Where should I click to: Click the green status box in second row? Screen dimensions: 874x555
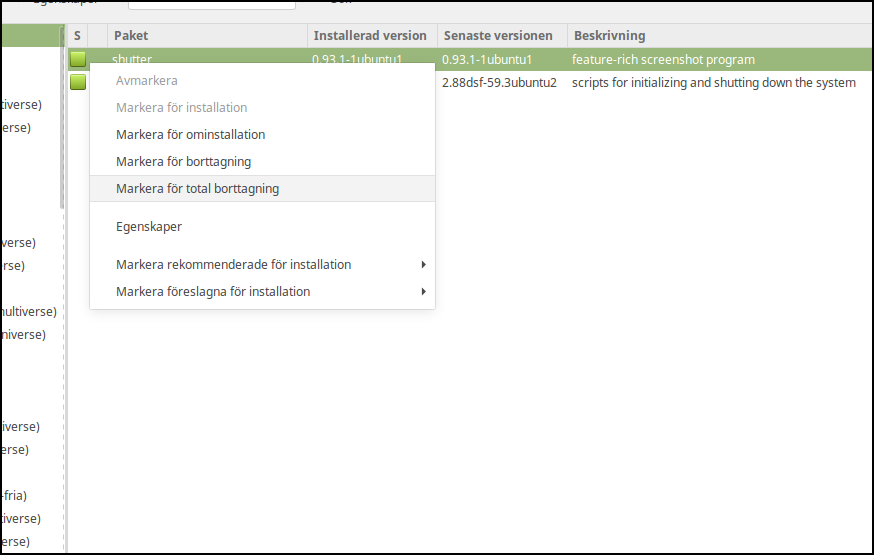point(77,82)
